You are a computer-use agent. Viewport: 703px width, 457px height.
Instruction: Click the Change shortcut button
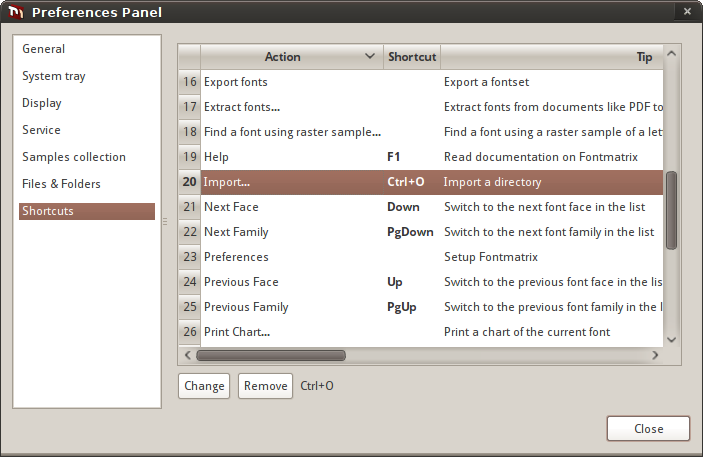tap(204, 386)
